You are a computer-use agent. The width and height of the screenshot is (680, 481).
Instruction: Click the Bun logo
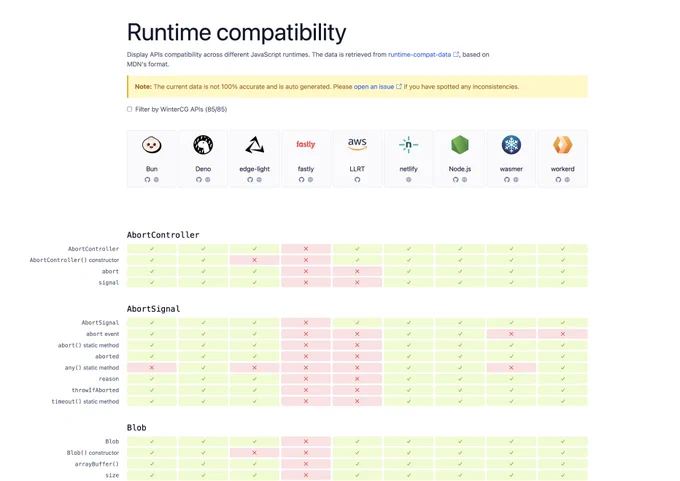pos(152,145)
